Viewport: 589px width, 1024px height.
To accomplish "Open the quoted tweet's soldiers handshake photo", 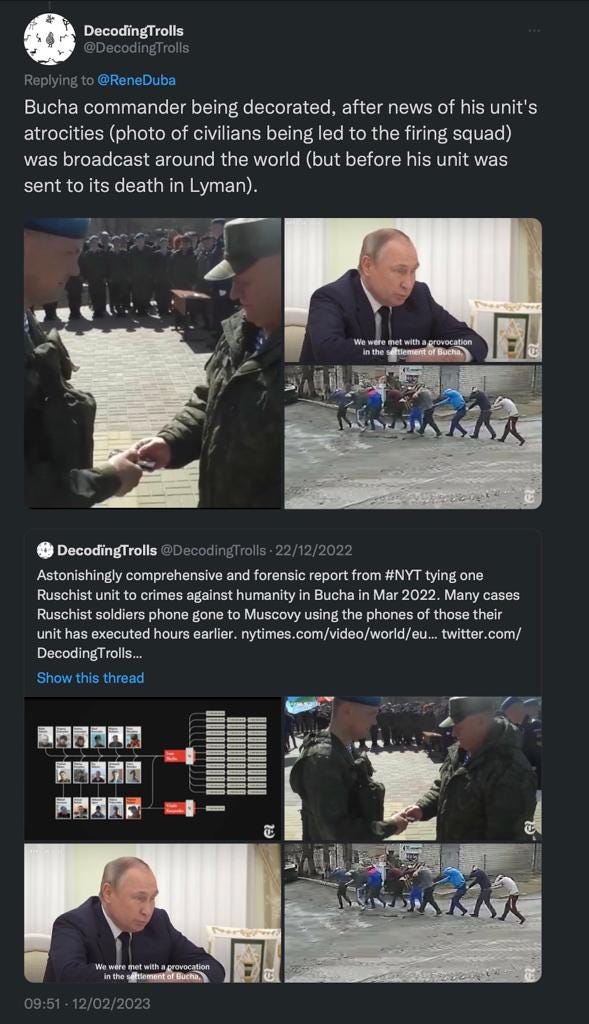I will [x=413, y=769].
